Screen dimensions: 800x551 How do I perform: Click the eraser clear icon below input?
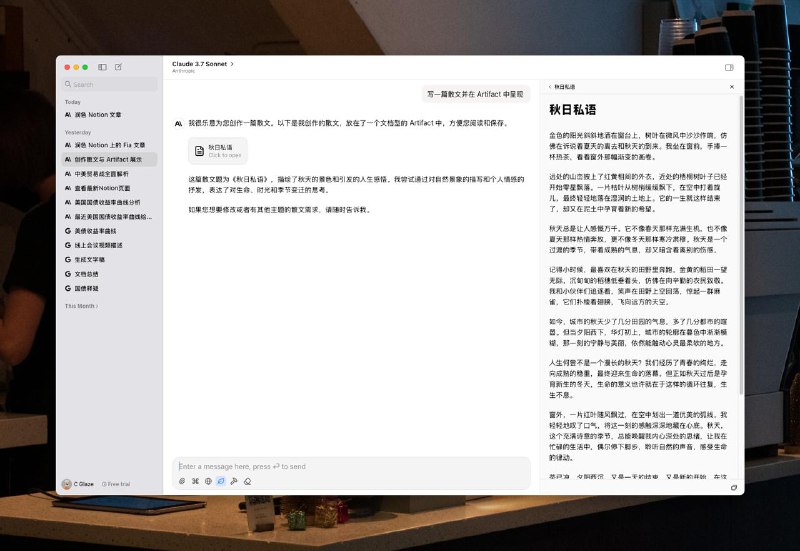[247, 481]
